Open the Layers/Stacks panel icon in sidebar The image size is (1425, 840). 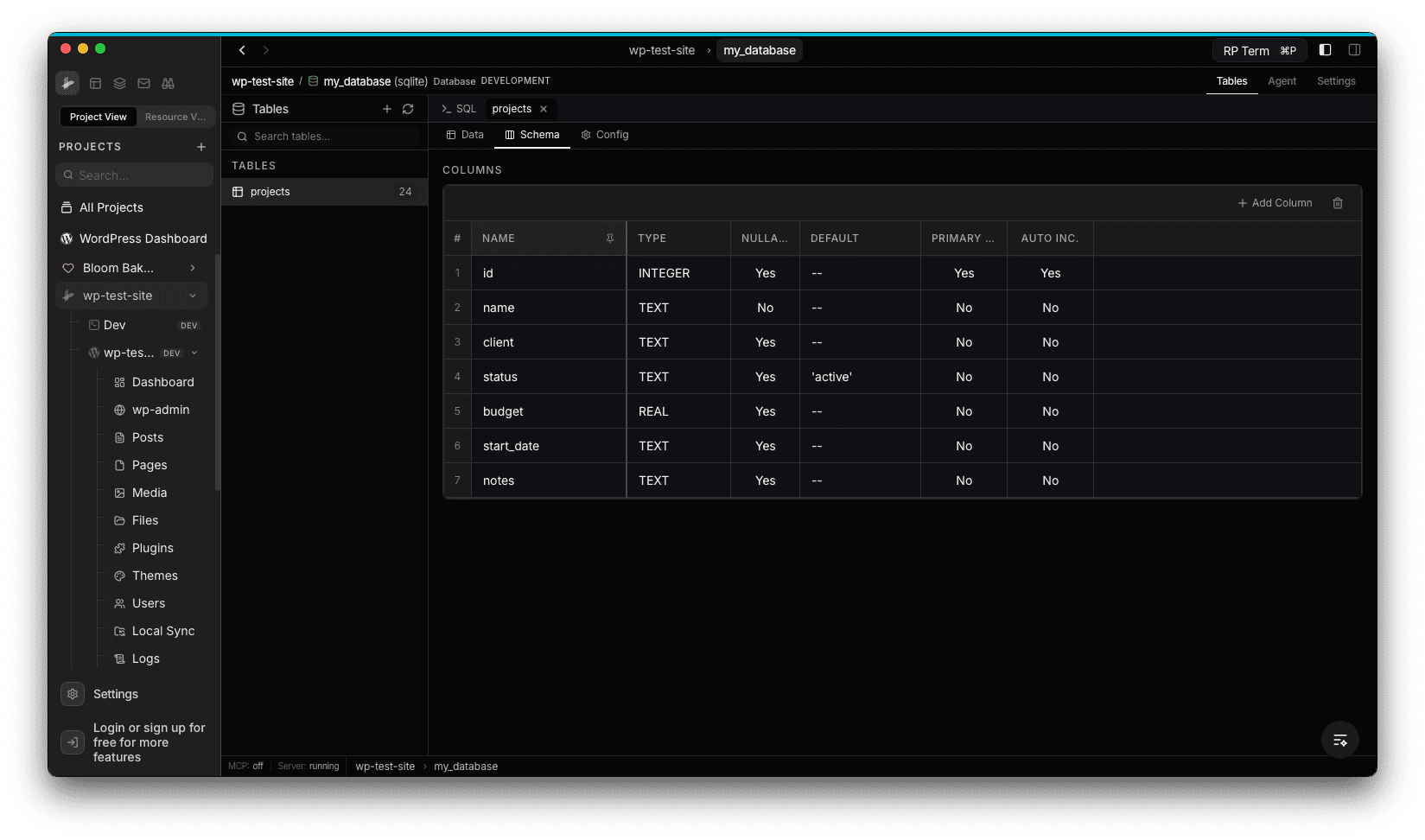(120, 83)
